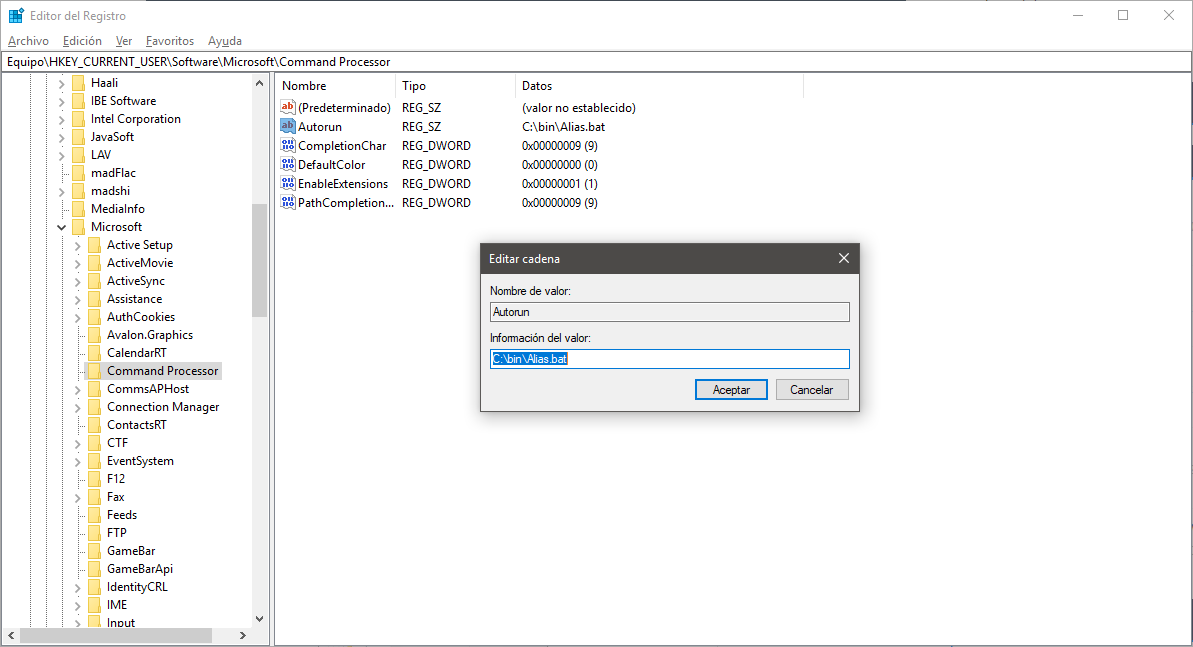Click the Intel Corporation folder icon
This screenshot has height=647, width=1193.
pos(78,119)
